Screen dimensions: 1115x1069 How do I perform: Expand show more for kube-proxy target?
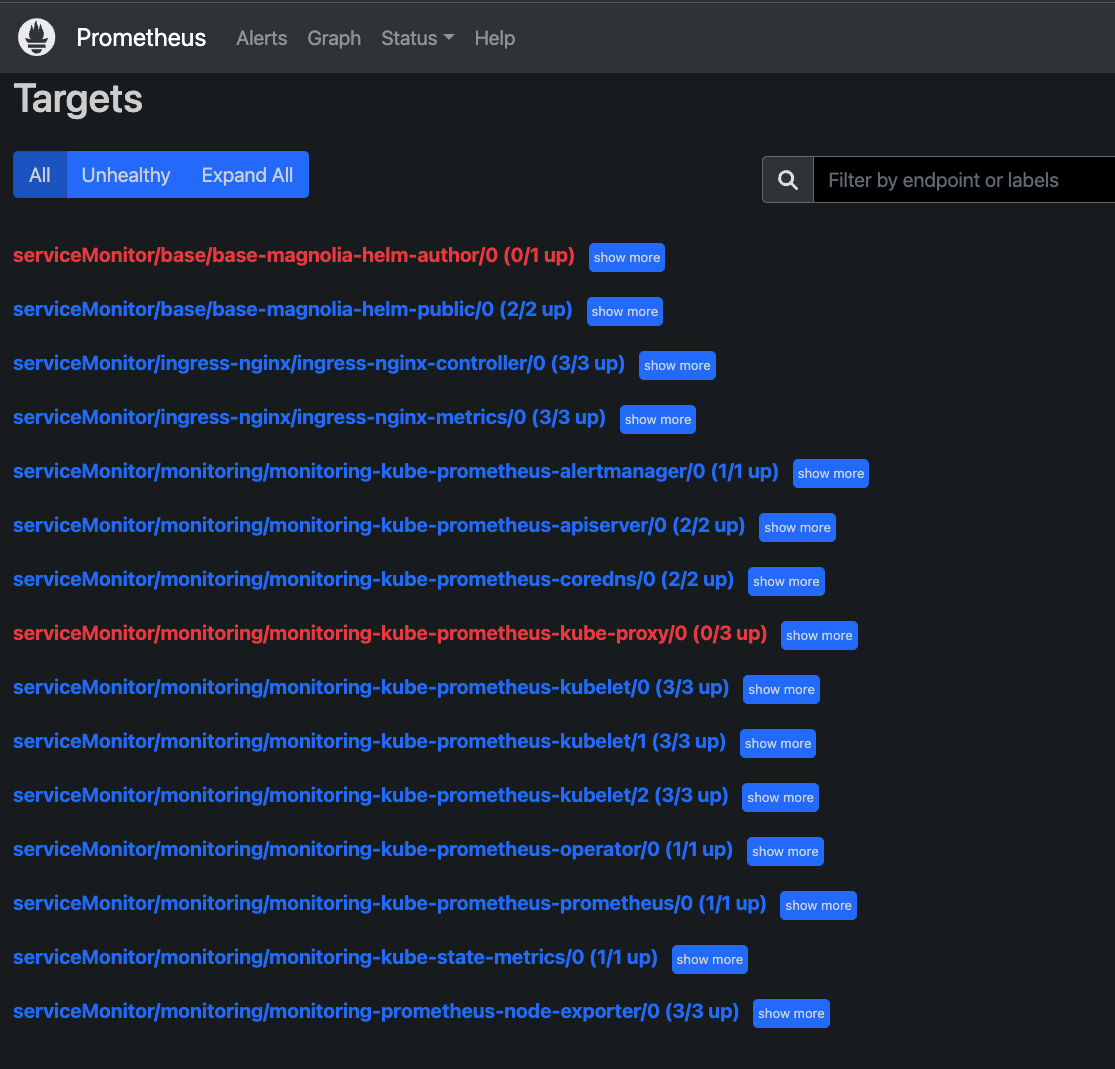[x=819, y=635]
